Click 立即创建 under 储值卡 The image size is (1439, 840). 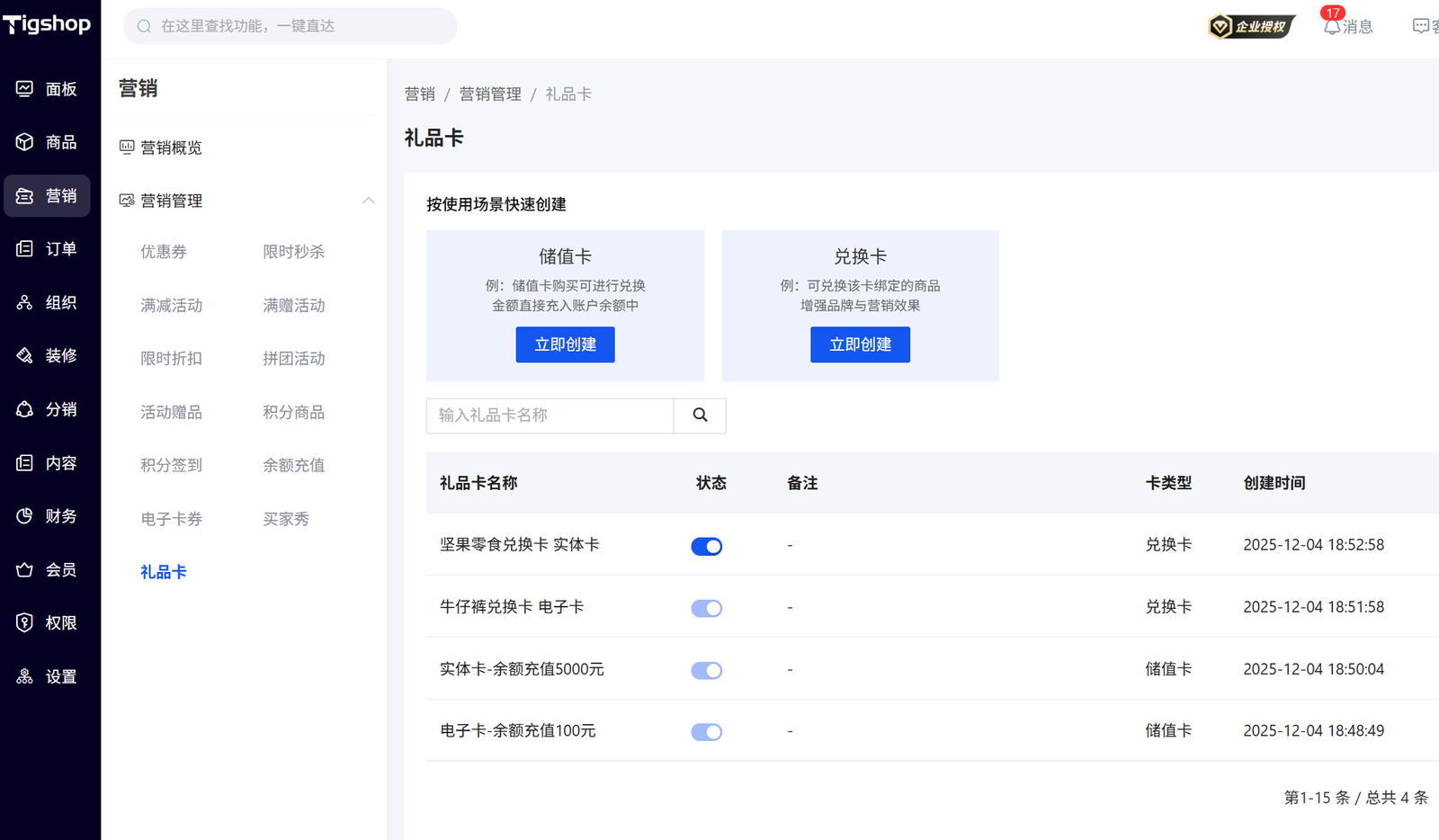(565, 344)
